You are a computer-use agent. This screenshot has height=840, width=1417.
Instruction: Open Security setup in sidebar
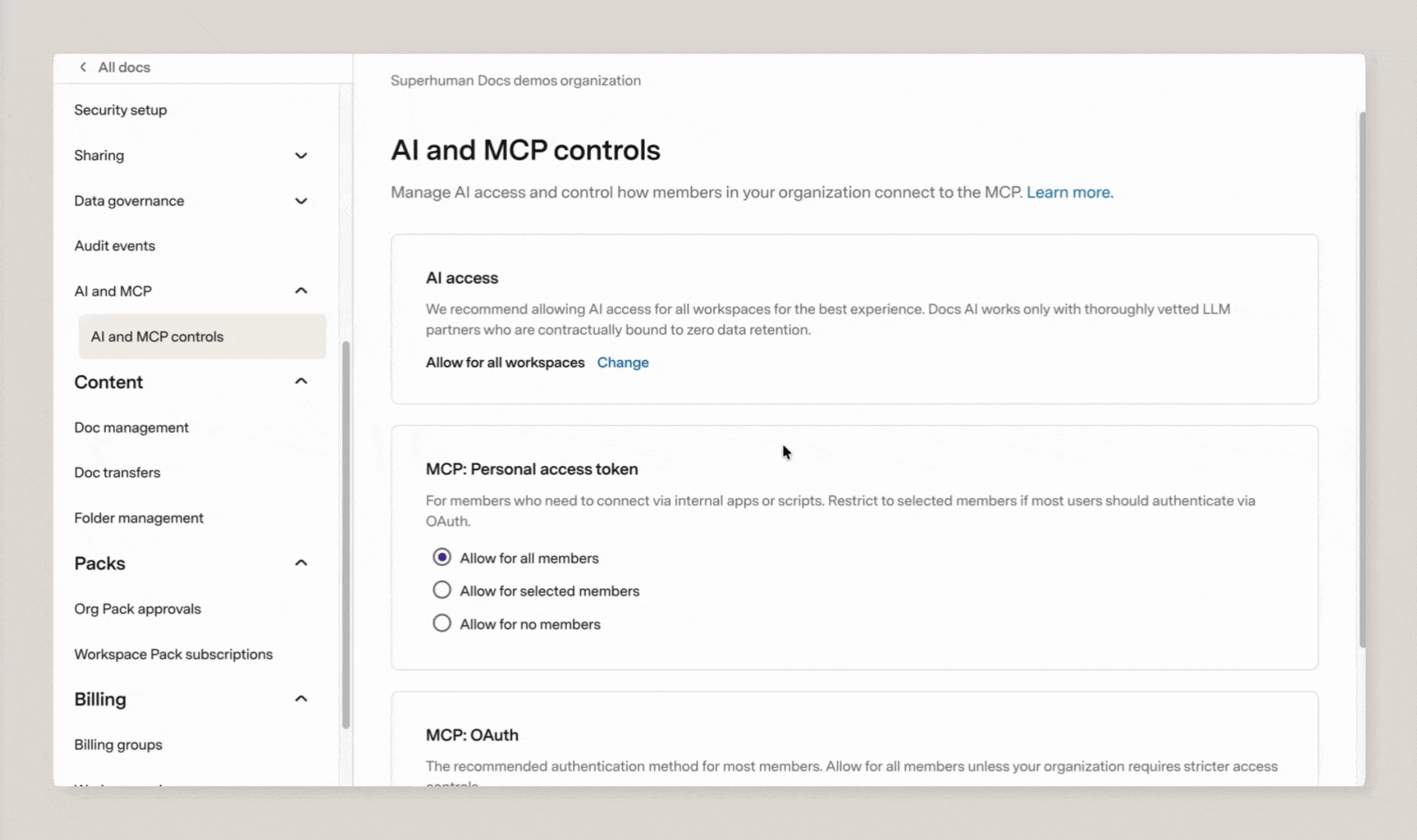tap(121, 110)
